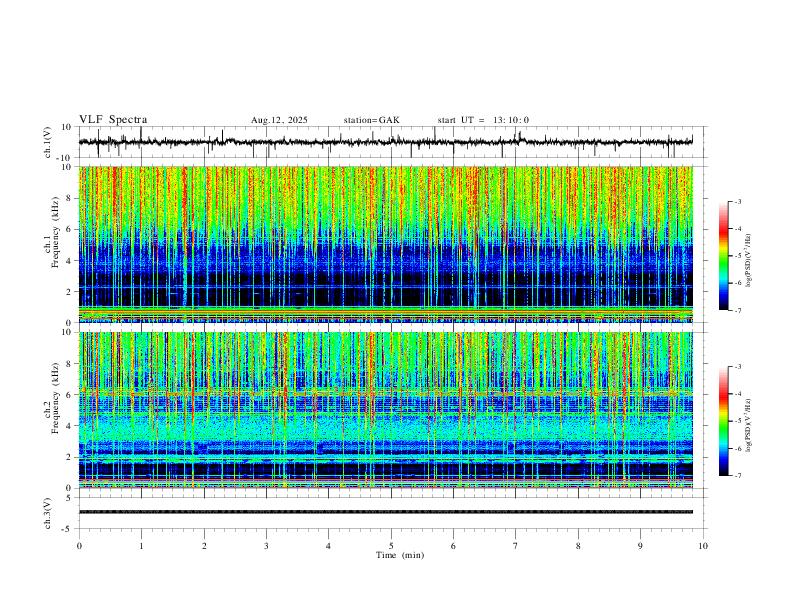Click the ch.1(V) waveform trace
This screenshot has width=792, height=612.
tap(386, 142)
